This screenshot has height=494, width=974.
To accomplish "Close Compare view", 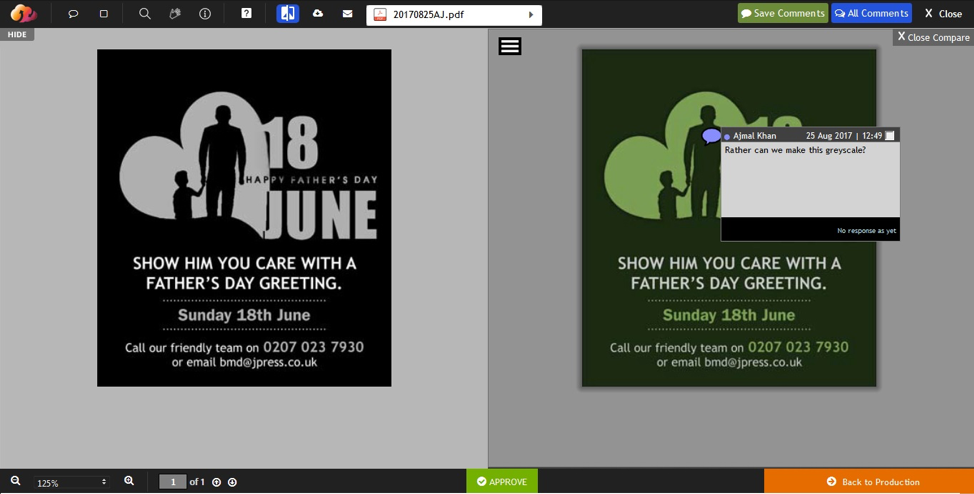I will click(x=934, y=37).
